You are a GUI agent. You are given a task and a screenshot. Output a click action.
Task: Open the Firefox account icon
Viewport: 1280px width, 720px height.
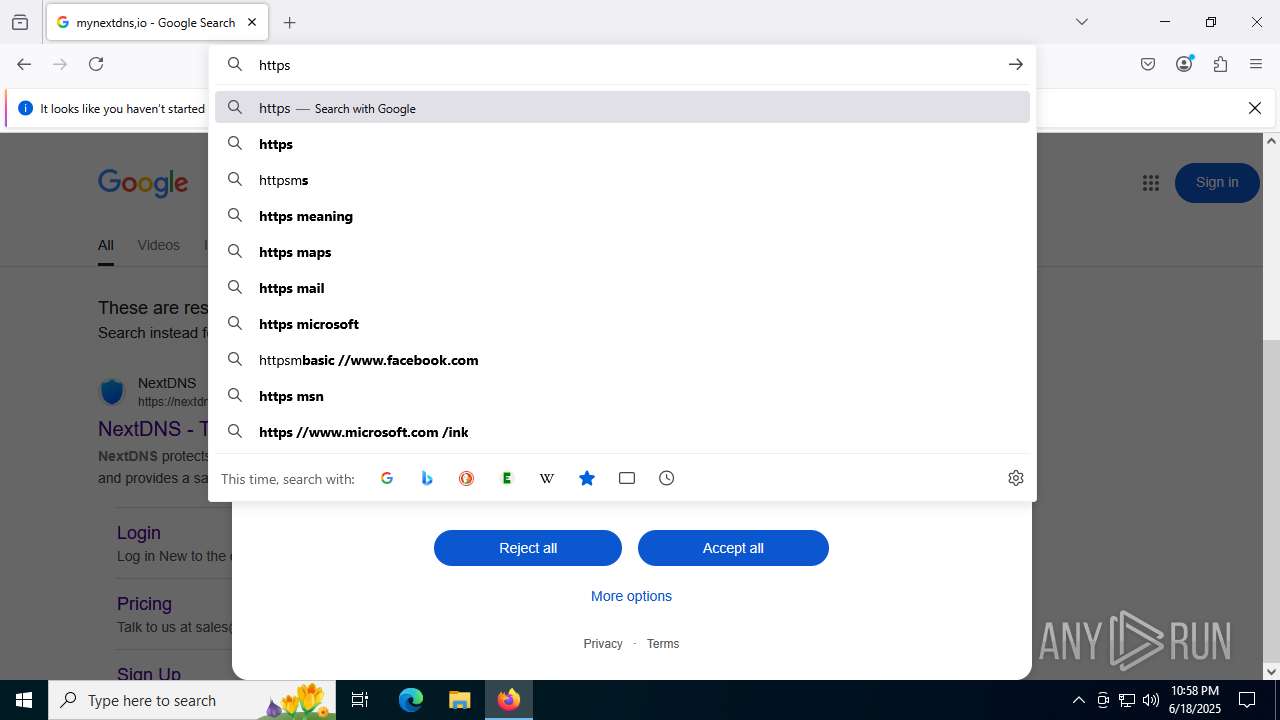tap(1184, 64)
